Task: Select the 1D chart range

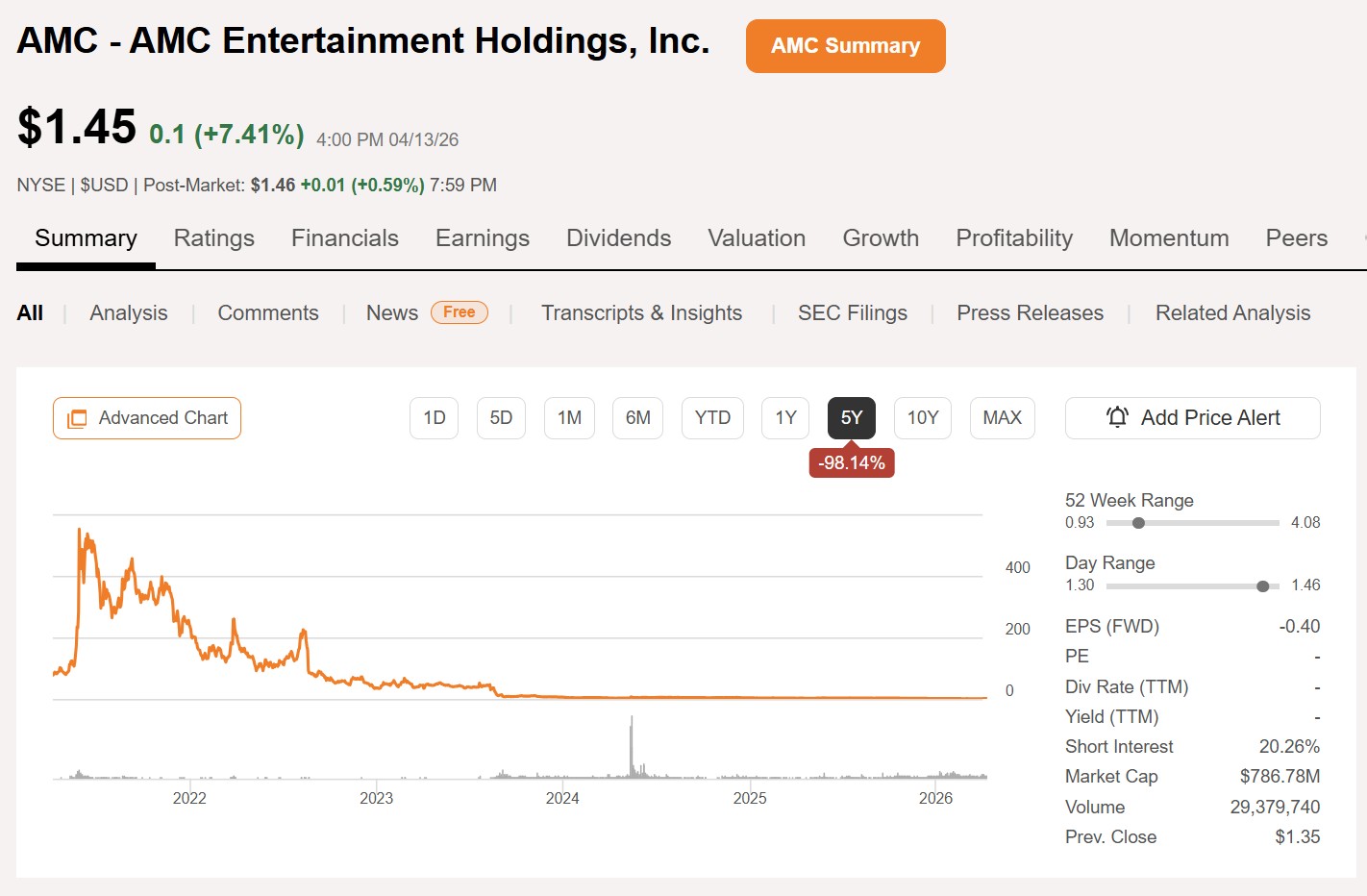Action: [x=435, y=418]
